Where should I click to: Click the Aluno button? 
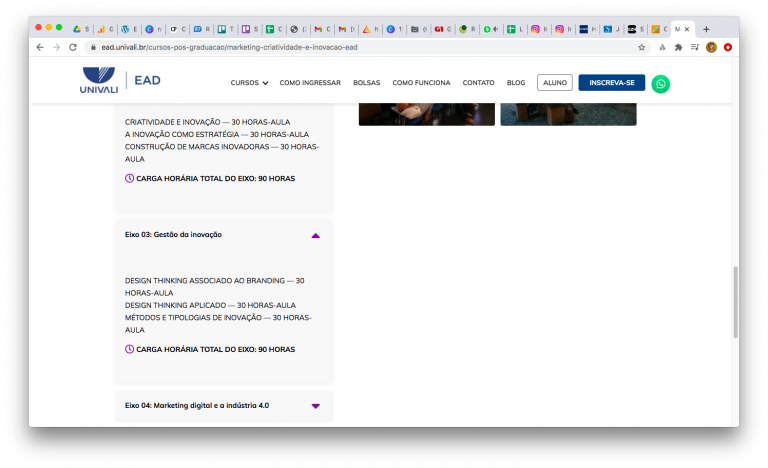[554, 83]
